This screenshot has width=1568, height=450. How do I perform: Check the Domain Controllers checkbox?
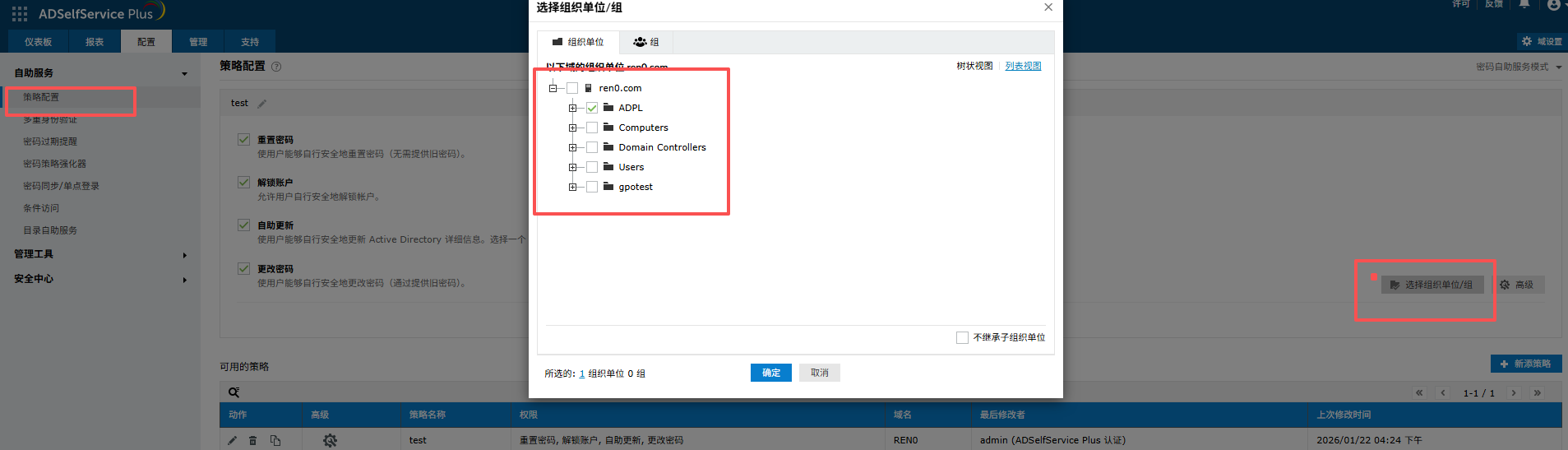(x=592, y=147)
